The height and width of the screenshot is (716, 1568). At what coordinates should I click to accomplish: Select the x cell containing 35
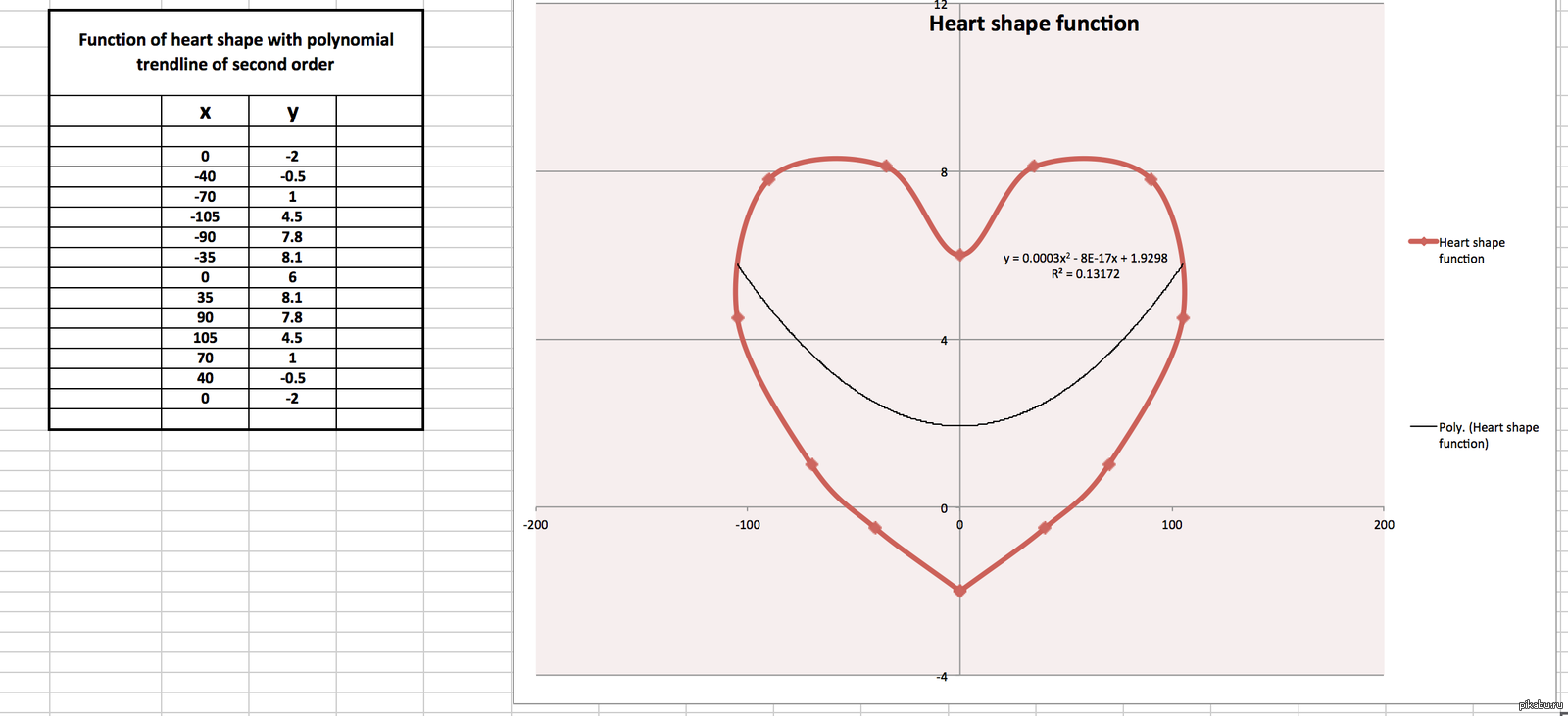(205, 298)
